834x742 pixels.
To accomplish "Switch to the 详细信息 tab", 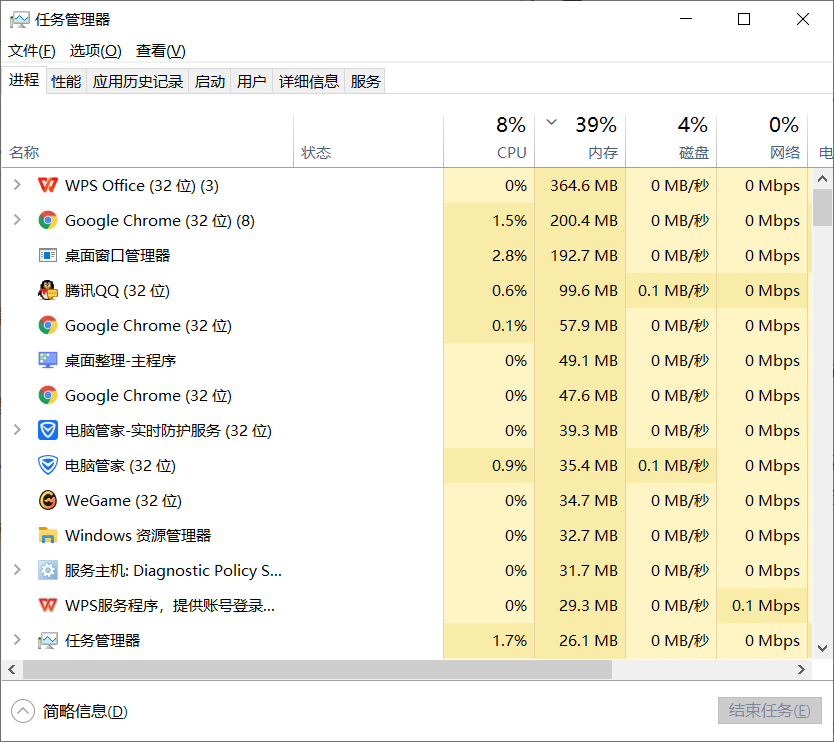I will pos(309,81).
